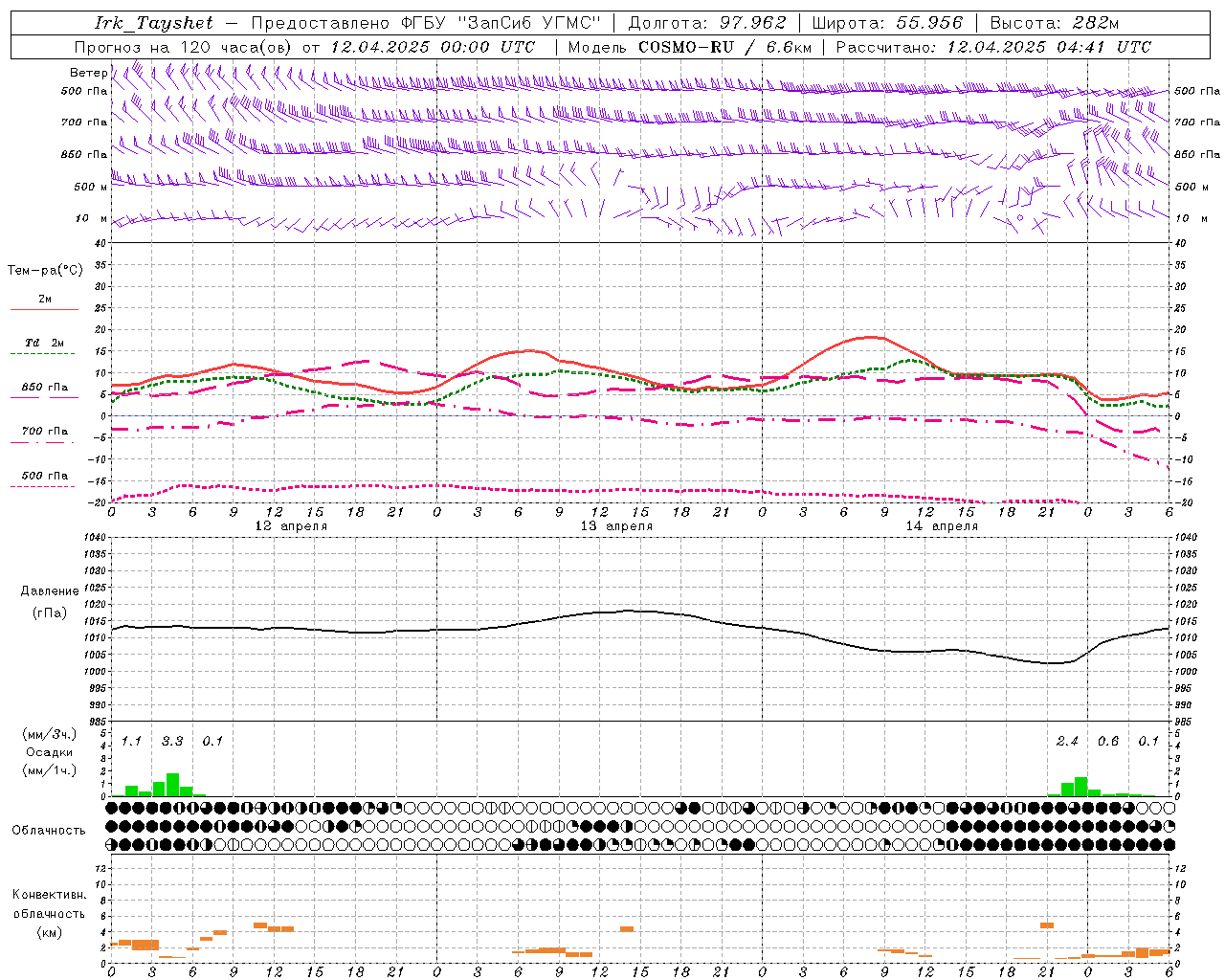This screenshot has width=1225, height=980.
Task: Click the 1.1 precipitation total
Action: [x=131, y=742]
